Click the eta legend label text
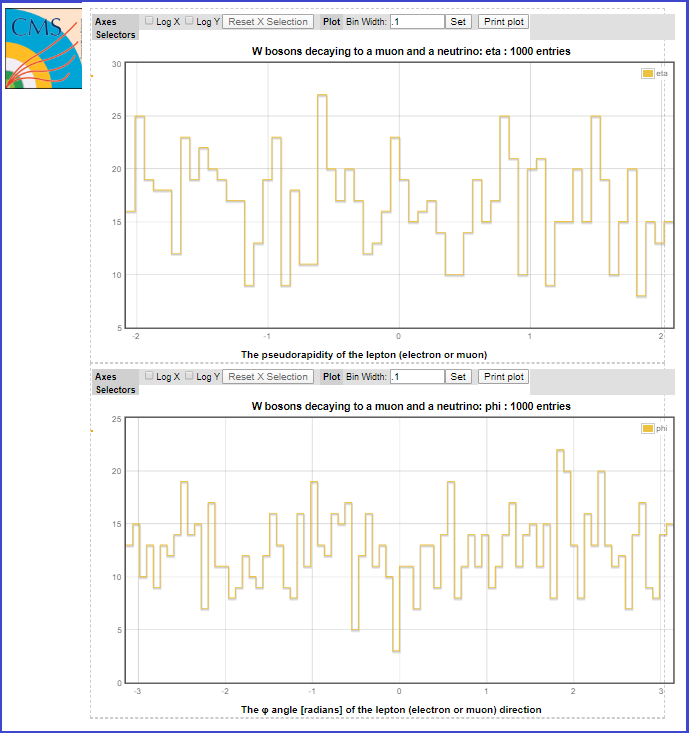 661,73
